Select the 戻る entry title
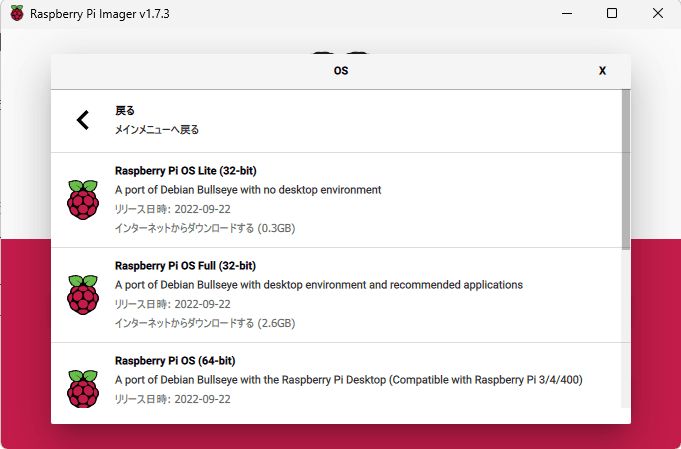Viewport: 681px width, 449px height. (125, 111)
